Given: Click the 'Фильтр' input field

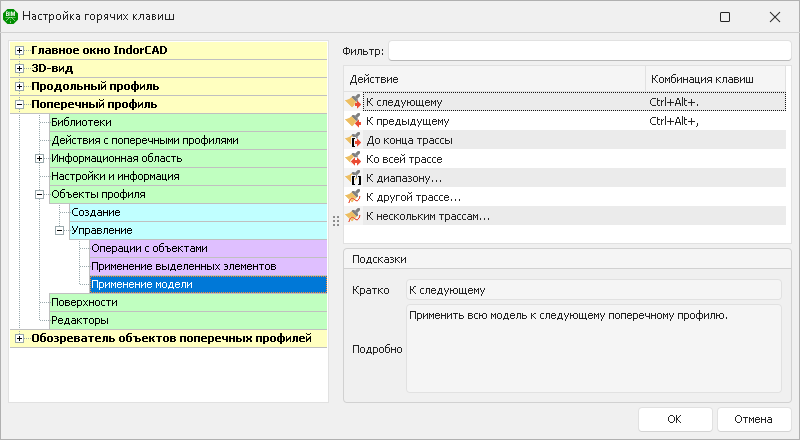Looking at the screenshot, I should pos(589,51).
